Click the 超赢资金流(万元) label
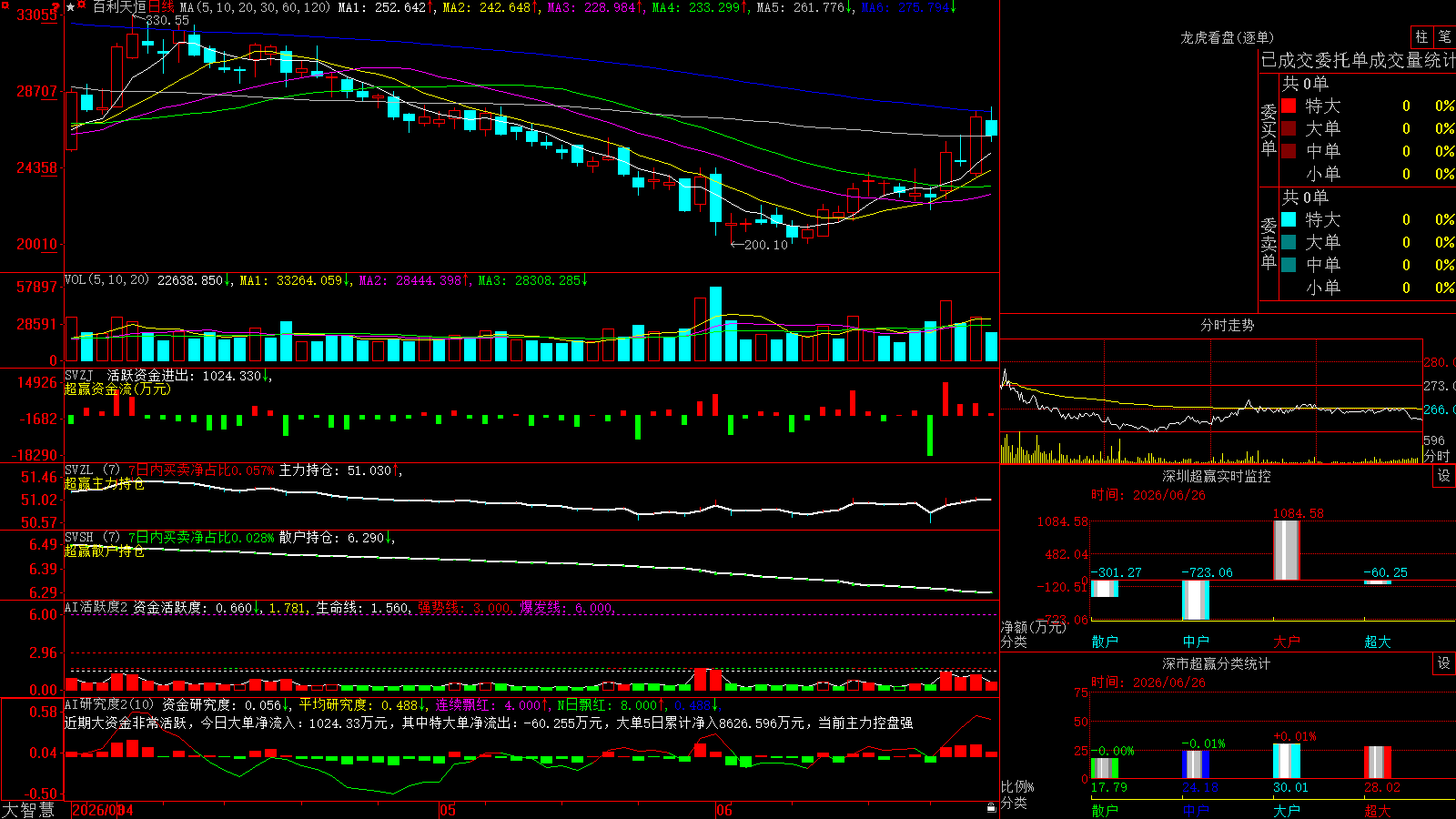1456x819 pixels. (116, 389)
